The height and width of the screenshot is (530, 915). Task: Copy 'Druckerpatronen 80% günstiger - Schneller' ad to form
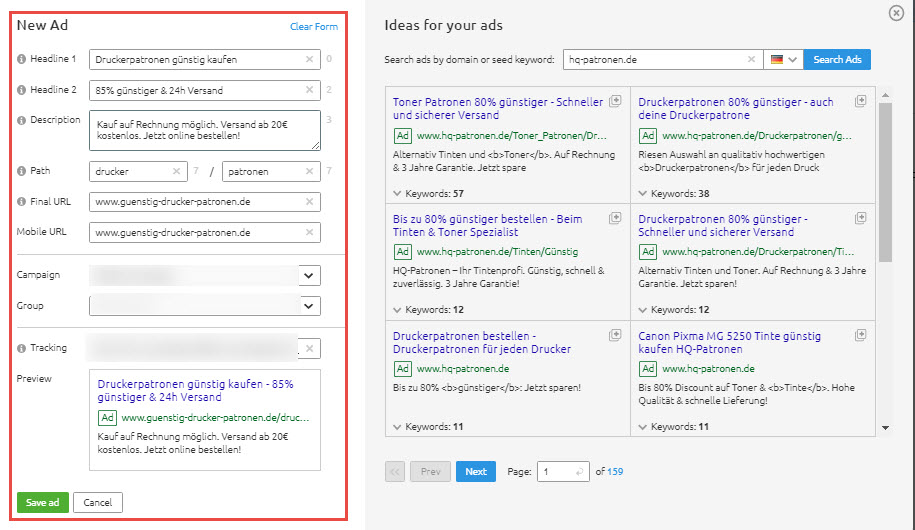point(861,218)
